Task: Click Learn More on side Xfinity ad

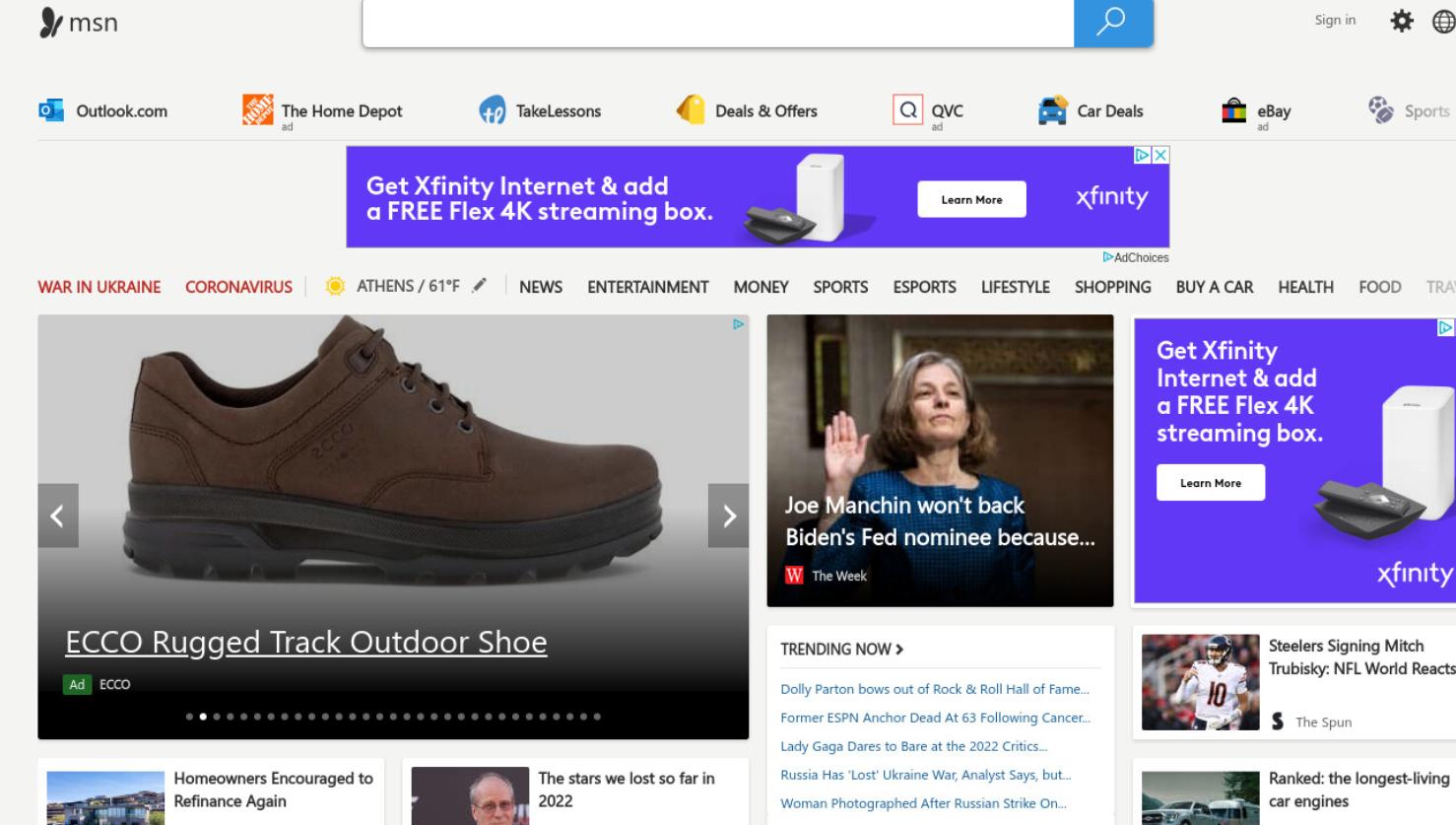Action: 1211,483
